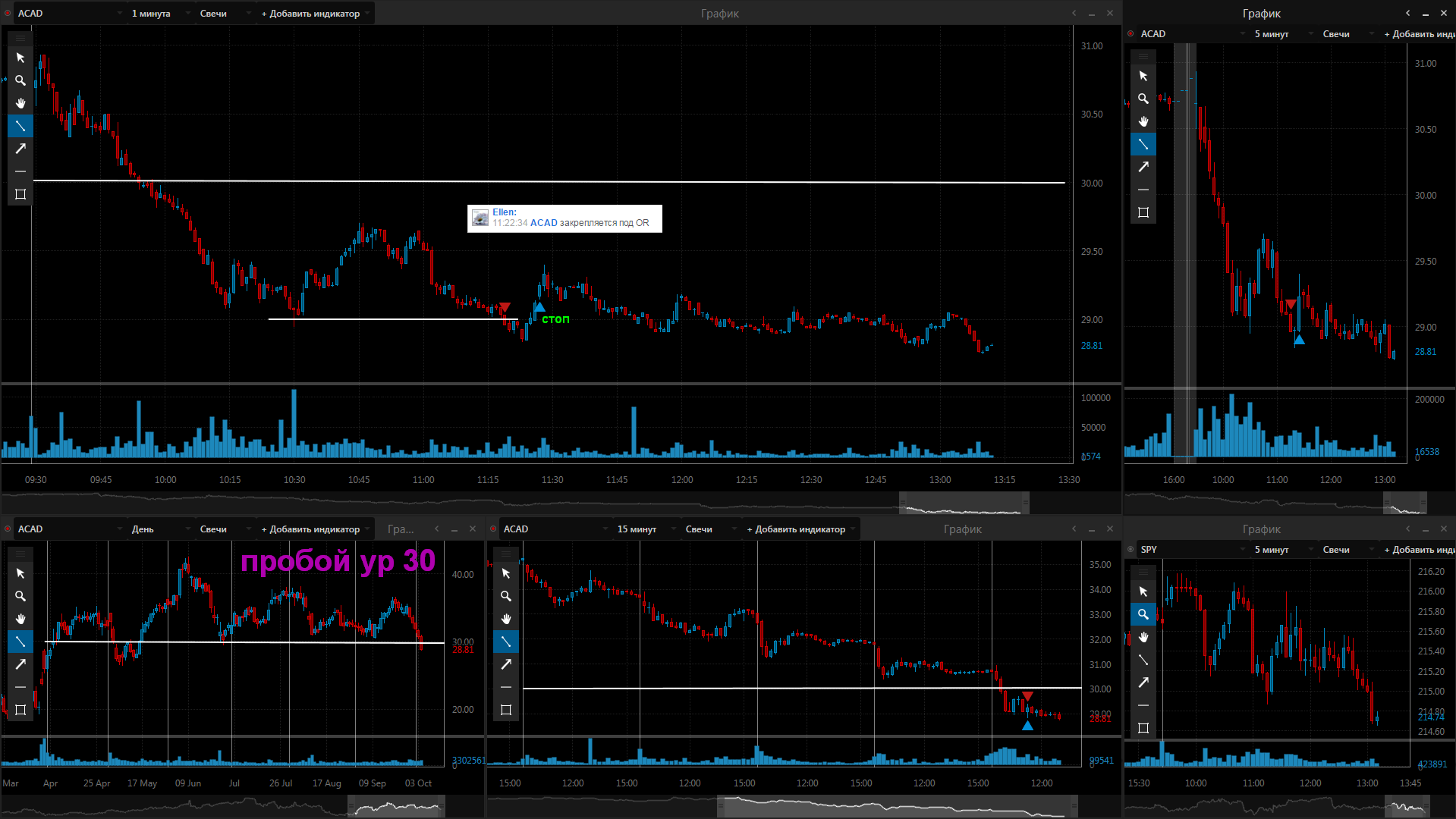Select hand pan tool in ACAD 15-minute chart
1456x819 pixels.
click(506, 619)
